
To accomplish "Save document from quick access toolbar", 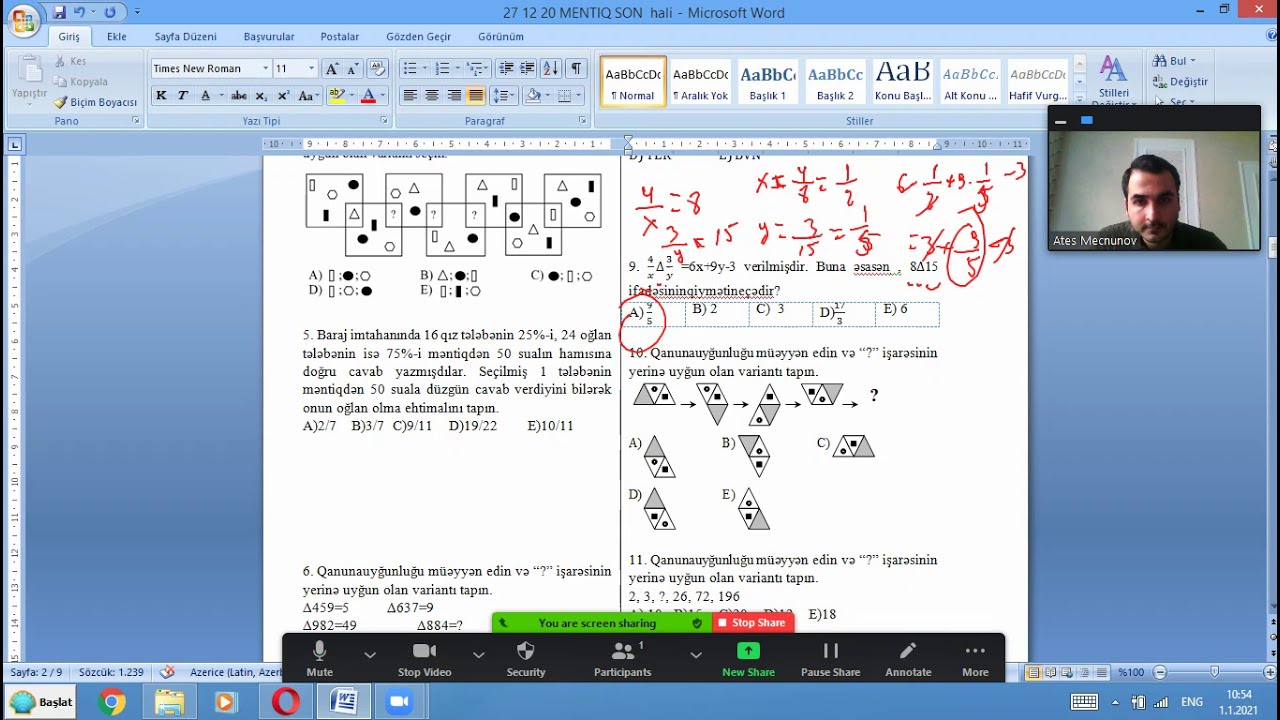I will click(60, 12).
